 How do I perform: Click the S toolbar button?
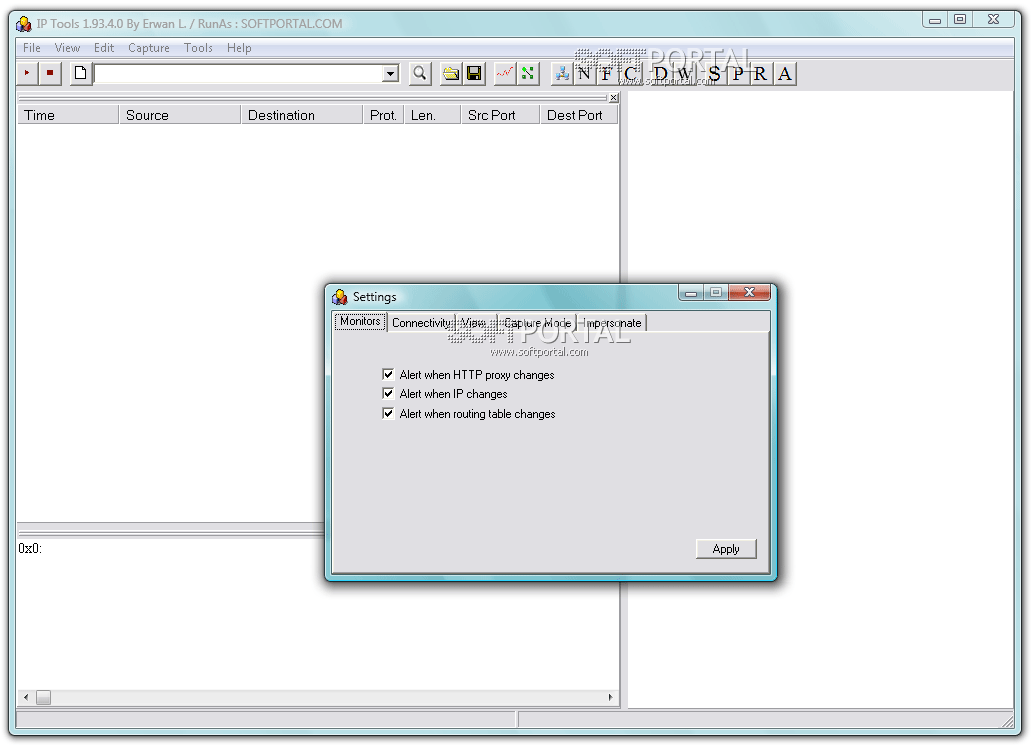(715, 73)
